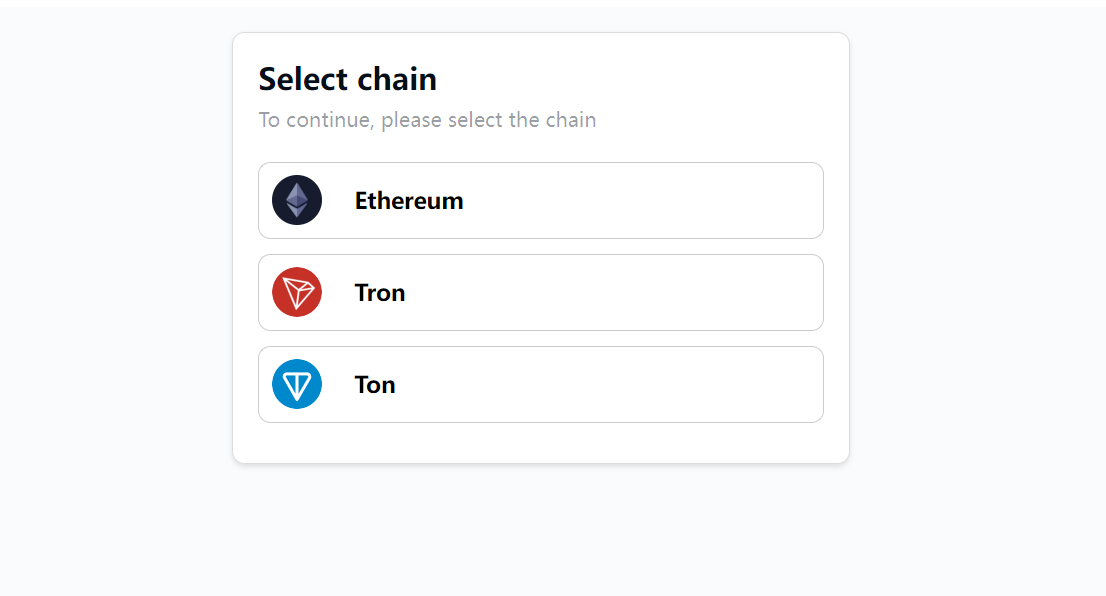Select the Ethereum chain option

coord(540,200)
